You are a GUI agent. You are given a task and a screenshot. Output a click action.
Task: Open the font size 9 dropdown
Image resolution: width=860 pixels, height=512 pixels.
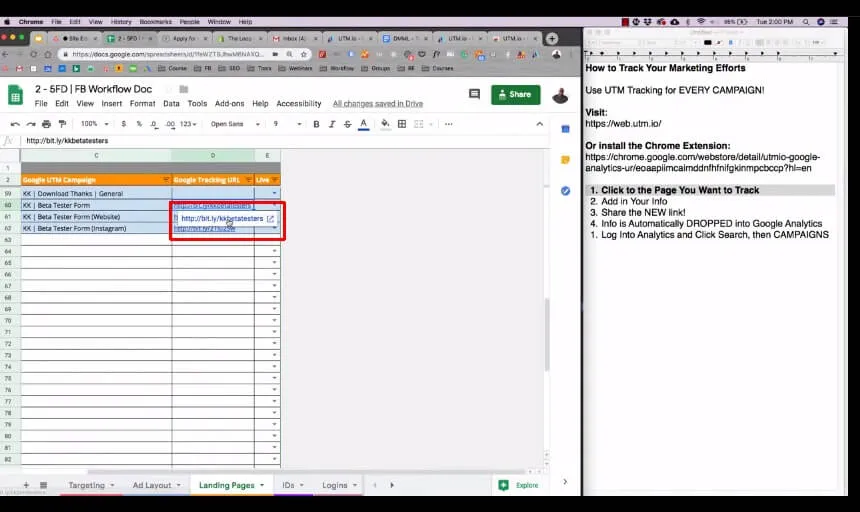[x=287, y=124]
